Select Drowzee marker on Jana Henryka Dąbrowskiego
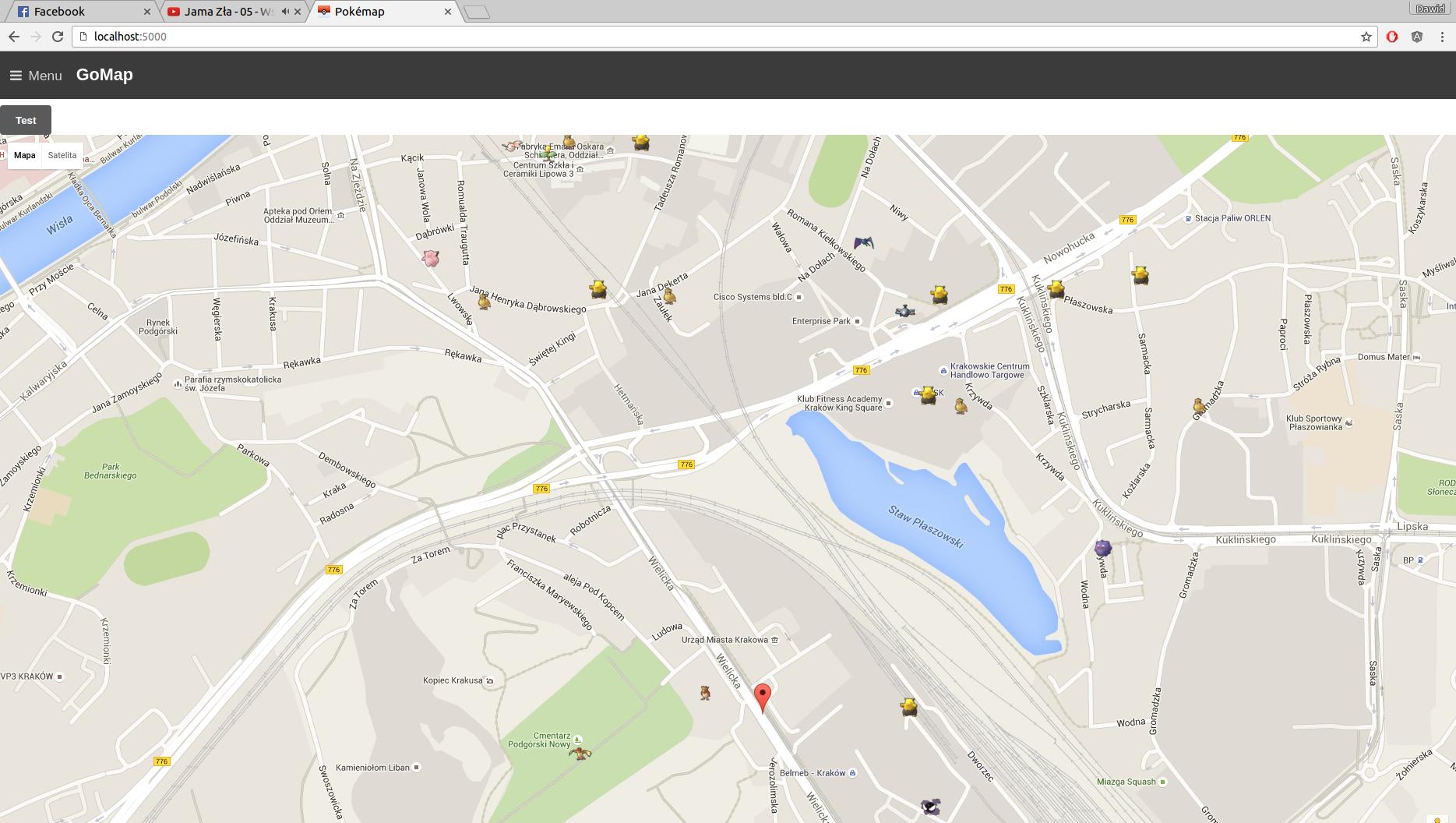 (x=598, y=289)
